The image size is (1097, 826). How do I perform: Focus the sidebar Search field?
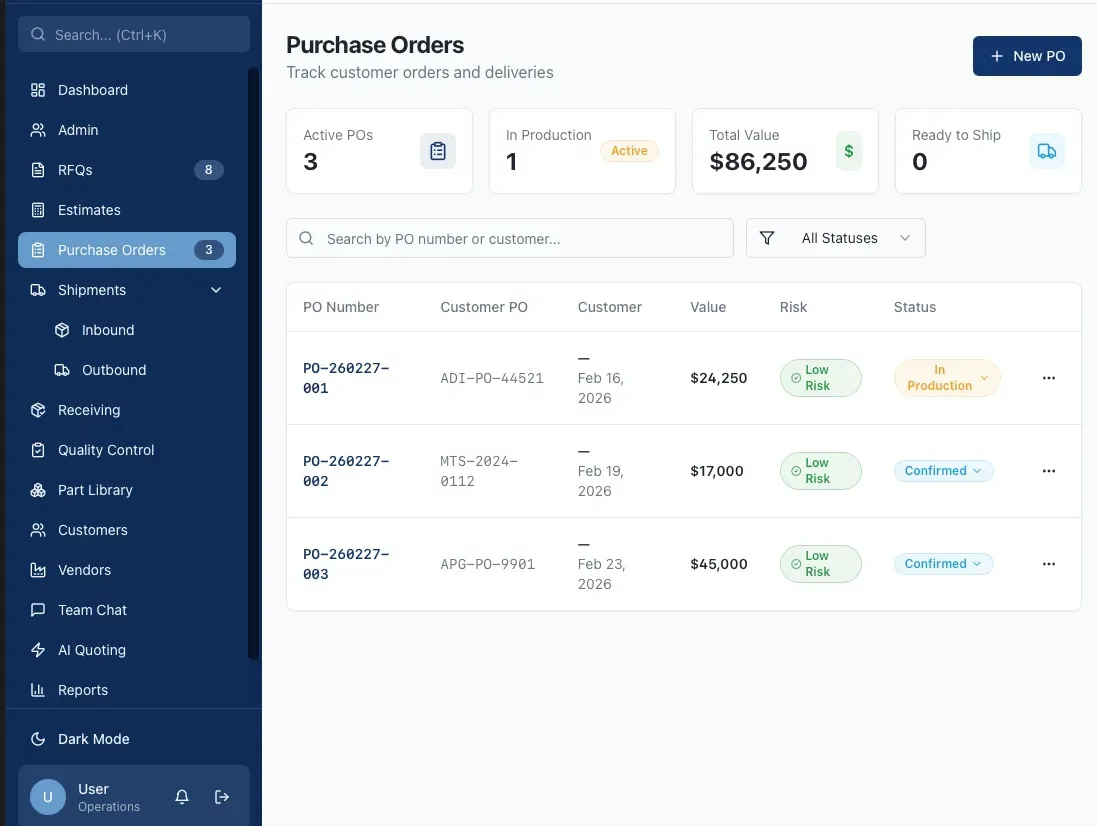tap(134, 34)
